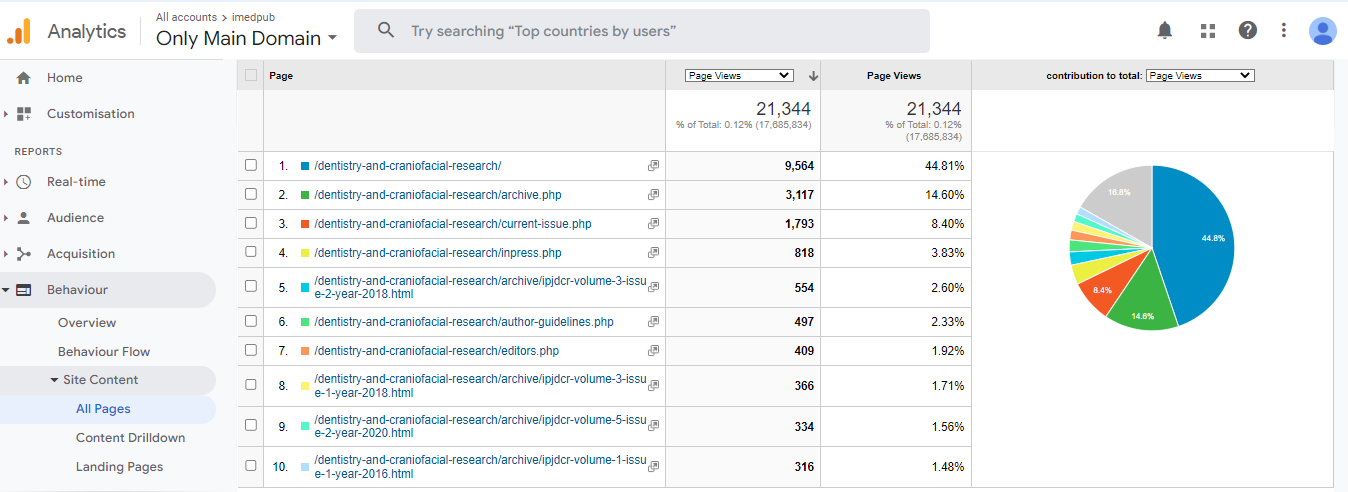Click the notifications bell icon
1348x492 pixels.
tap(1165, 30)
